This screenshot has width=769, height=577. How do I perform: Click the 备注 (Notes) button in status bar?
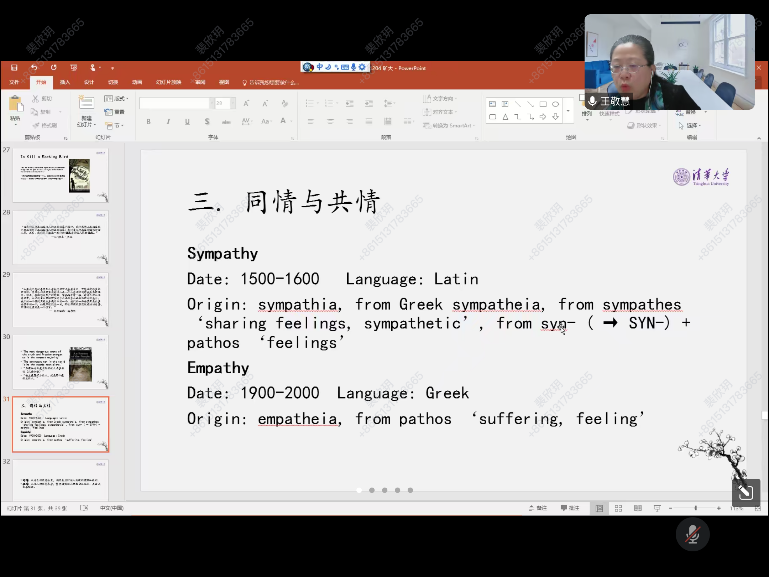point(541,509)
